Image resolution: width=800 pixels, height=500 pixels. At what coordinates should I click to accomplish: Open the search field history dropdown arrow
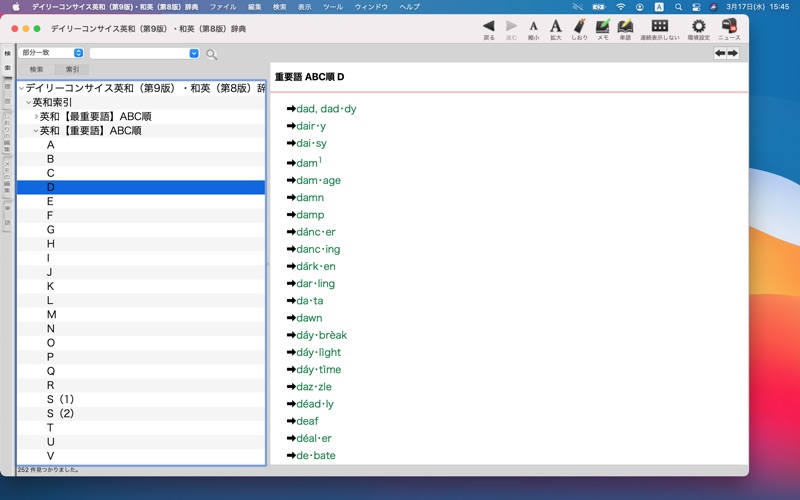pyautogui.click(x=194, y=53)
